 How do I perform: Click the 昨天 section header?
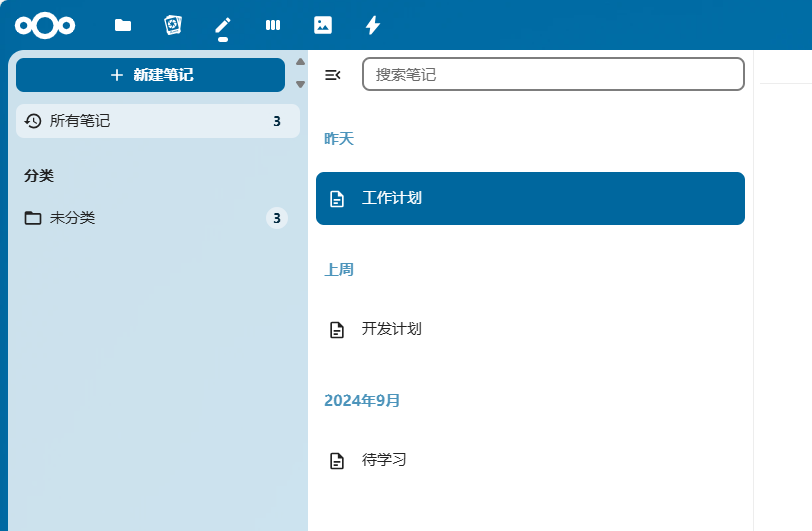tap(339, 138)
